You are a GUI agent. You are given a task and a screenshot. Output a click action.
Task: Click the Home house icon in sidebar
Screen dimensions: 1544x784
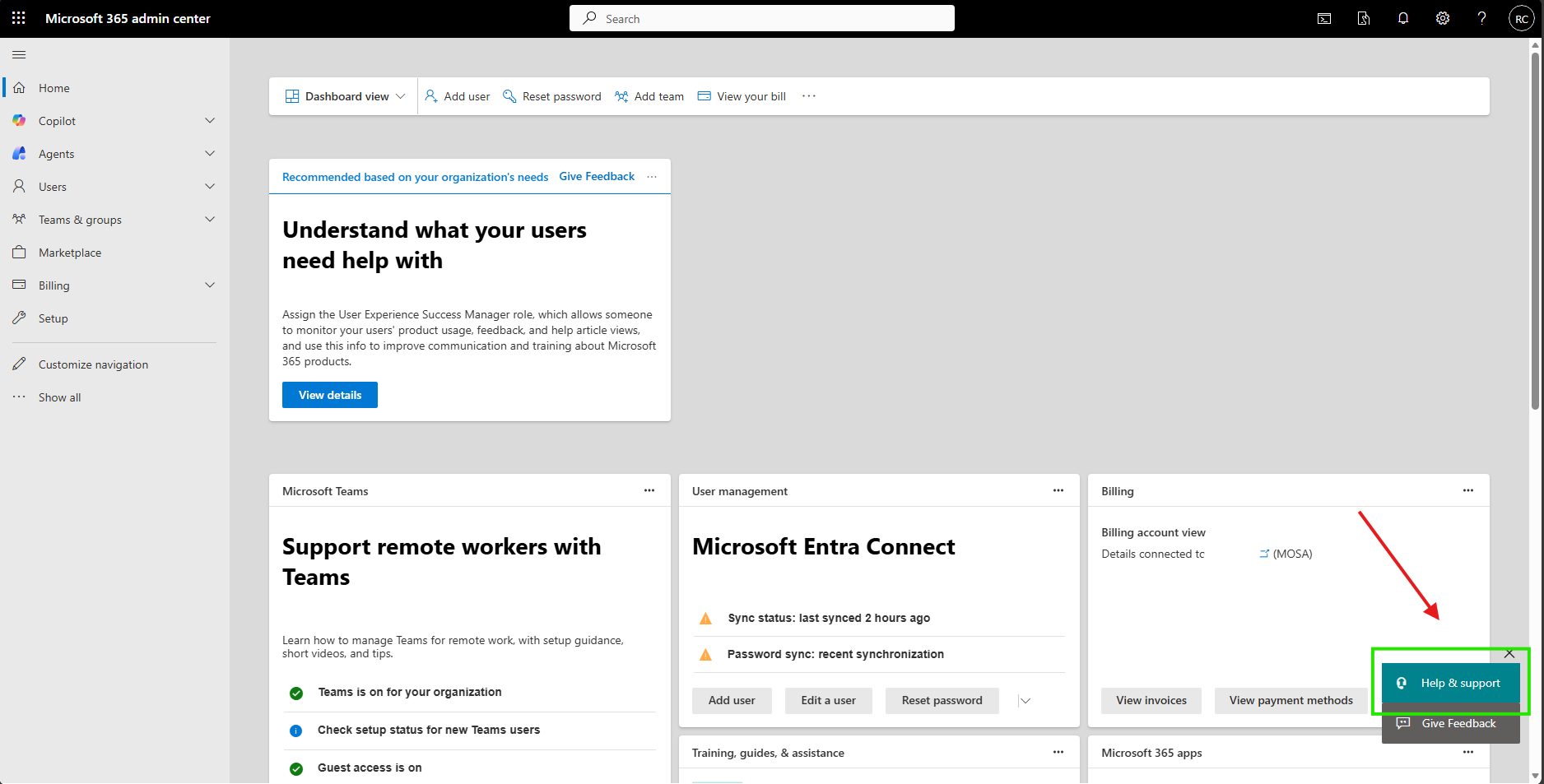pyautogui.click(x=20, y=88)
